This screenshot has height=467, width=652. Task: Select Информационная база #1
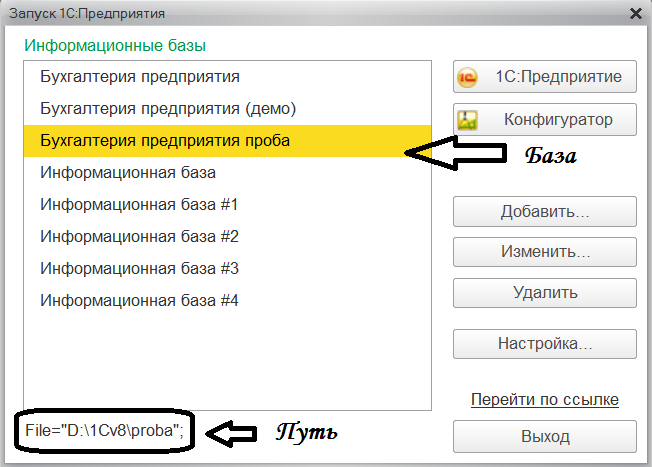pyautogui.click(x=227, y=205)
